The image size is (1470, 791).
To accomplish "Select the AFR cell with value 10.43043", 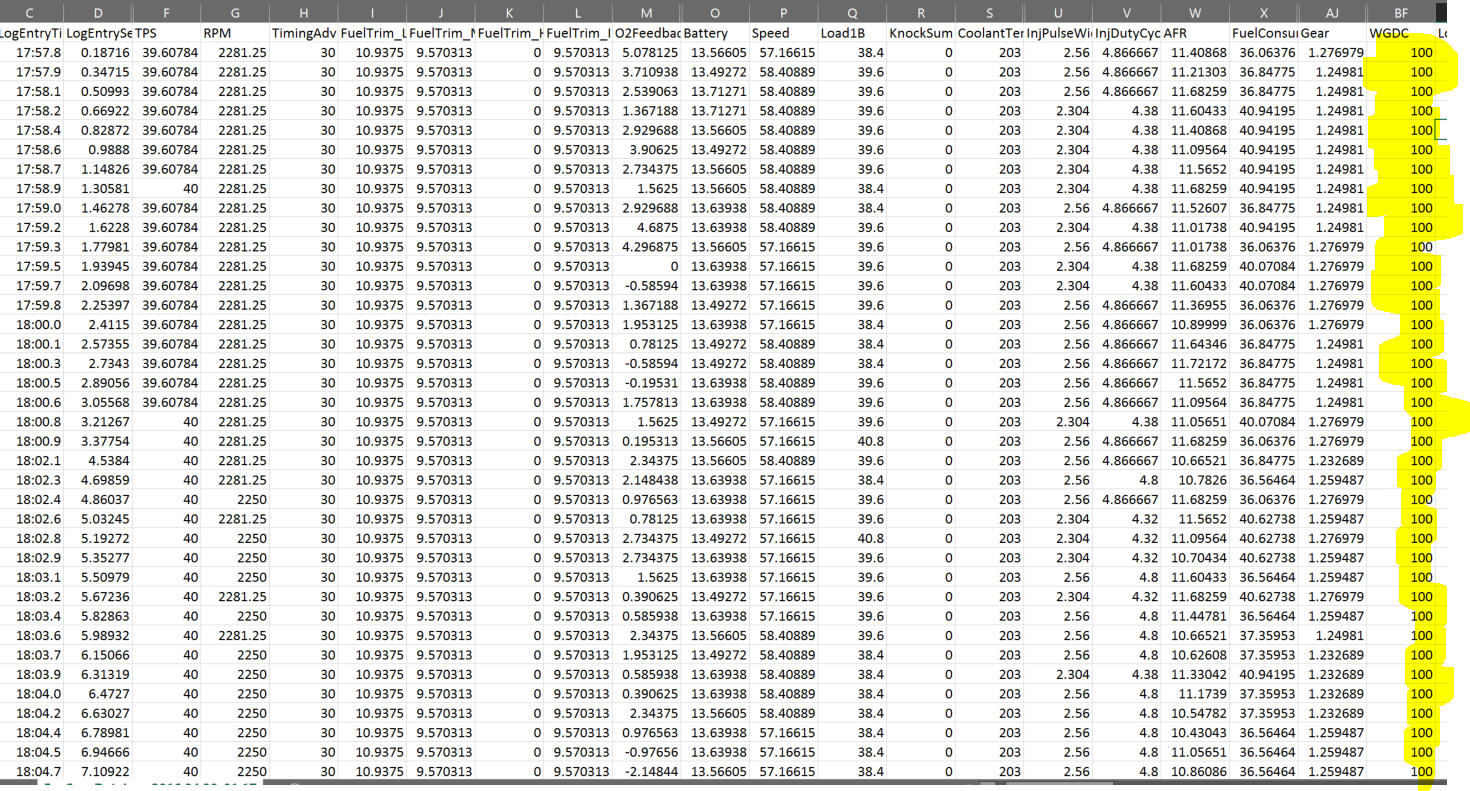I will click(1195, 733).
